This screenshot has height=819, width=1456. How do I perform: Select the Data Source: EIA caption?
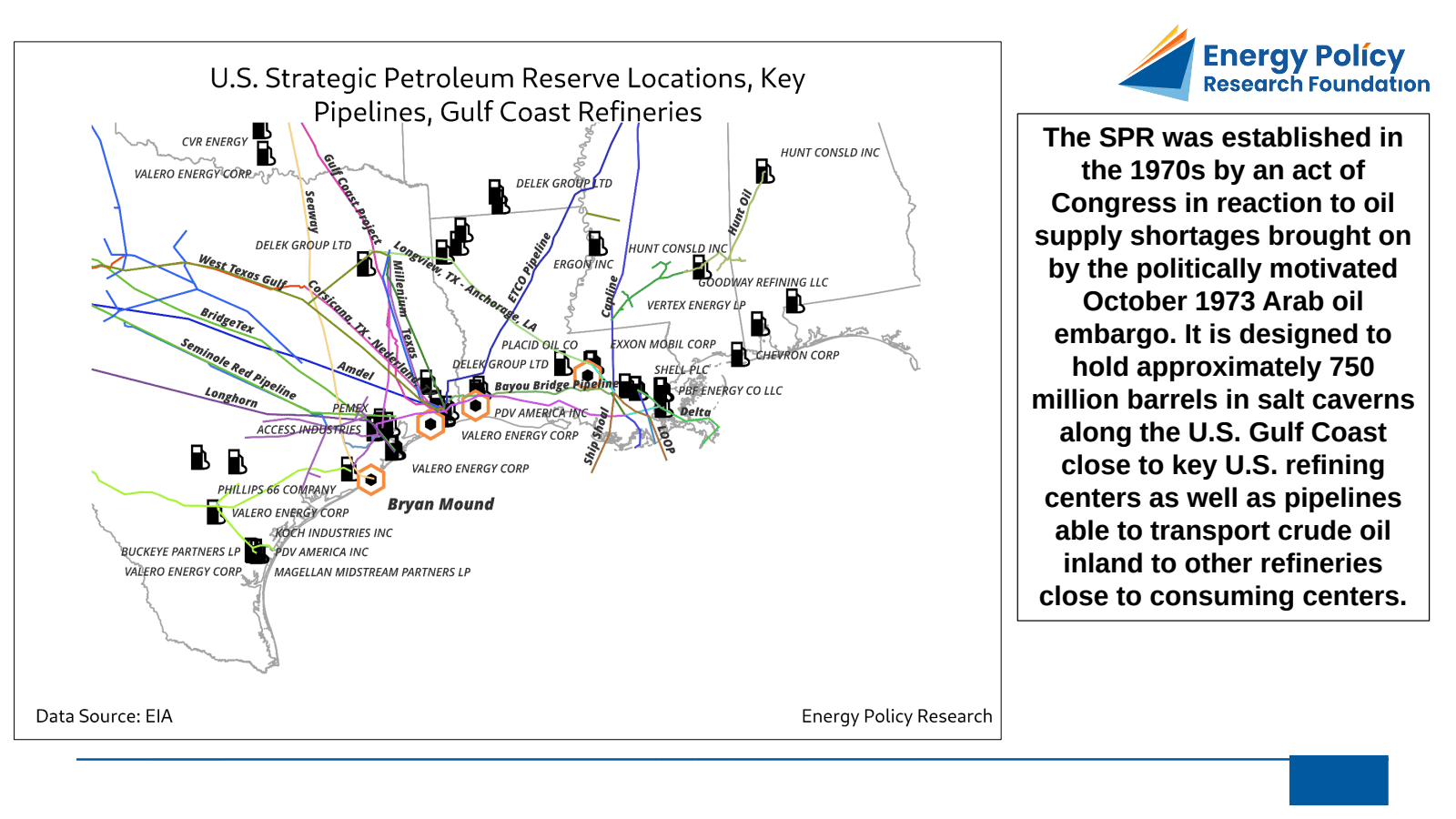pyautogui.click(x=104, y=716)
